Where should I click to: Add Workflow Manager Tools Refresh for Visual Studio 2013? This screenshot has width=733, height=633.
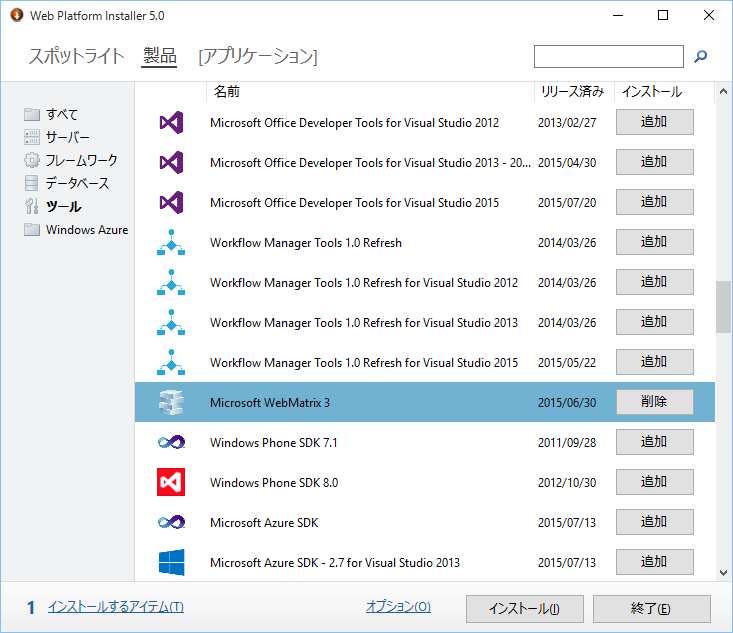(654, 322)
